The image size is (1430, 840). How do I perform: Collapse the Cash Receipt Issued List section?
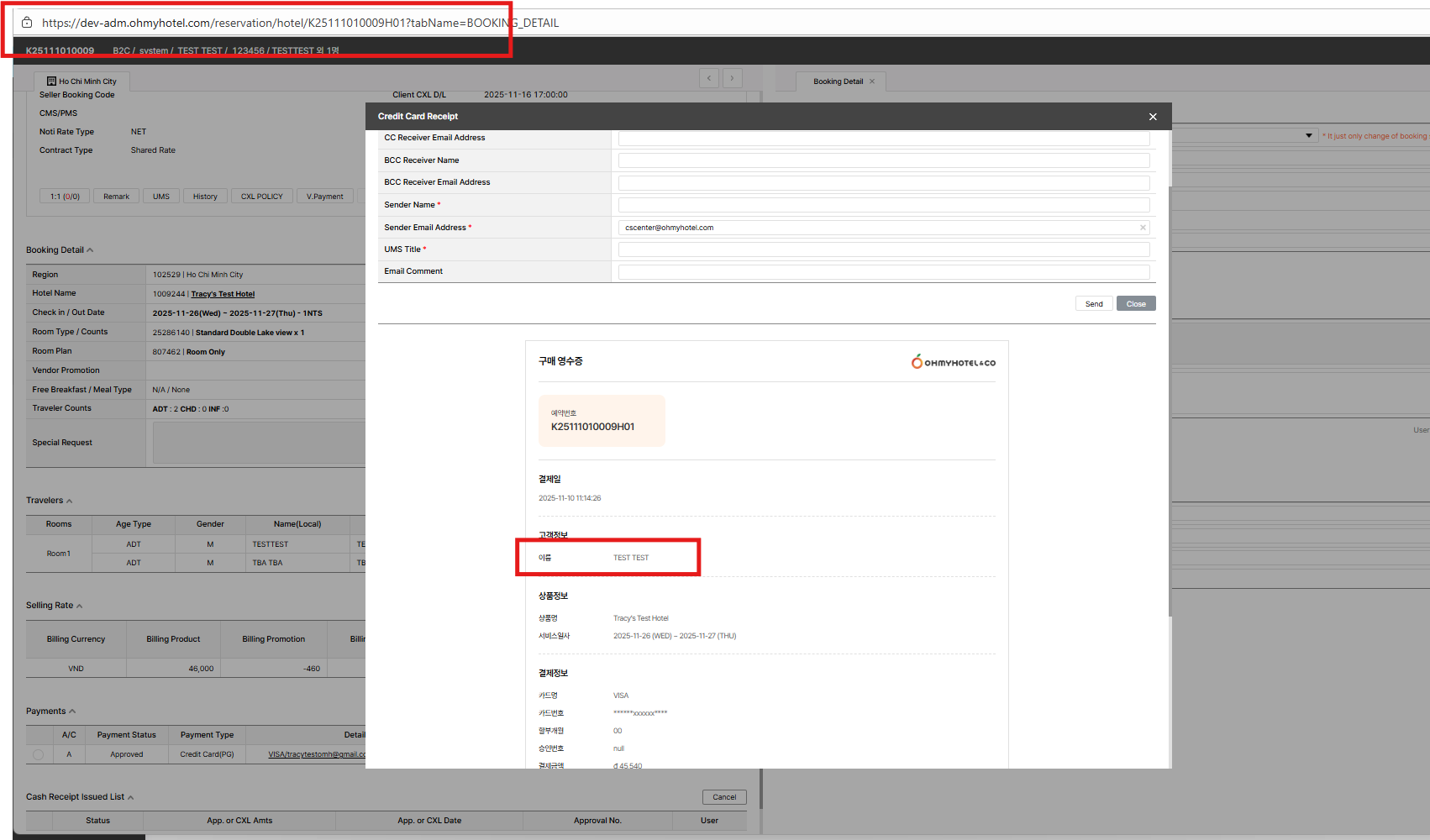tap(130, 797)
